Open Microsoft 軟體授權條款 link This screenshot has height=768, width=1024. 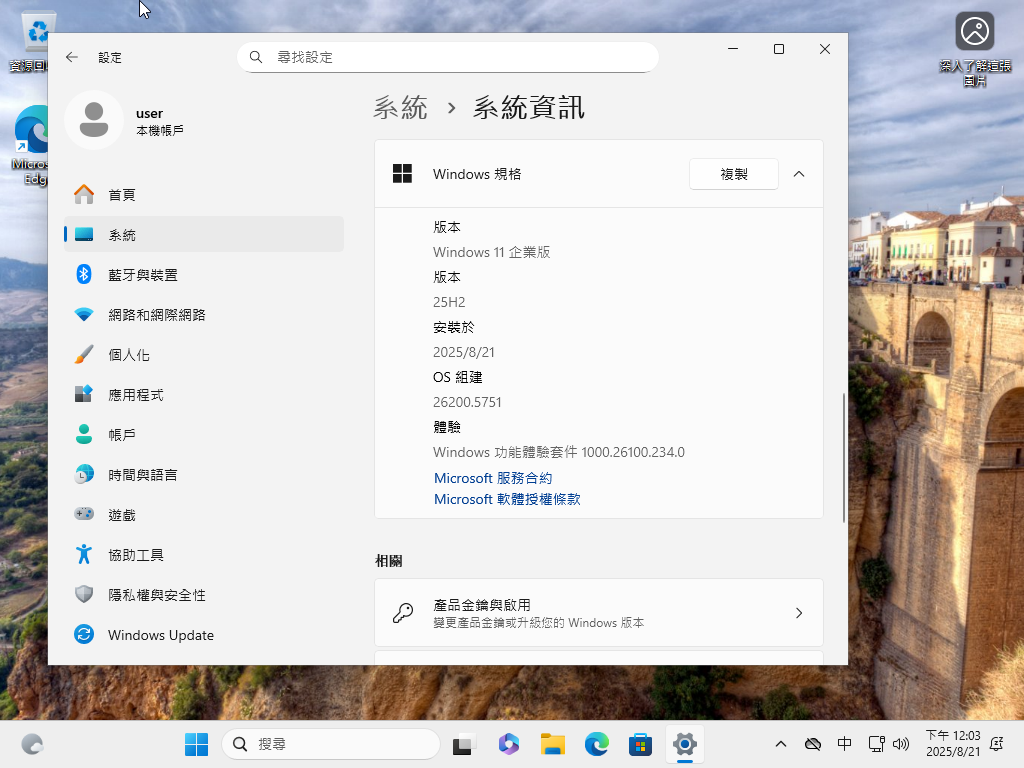pyautogui.click(x=507, y=499)
